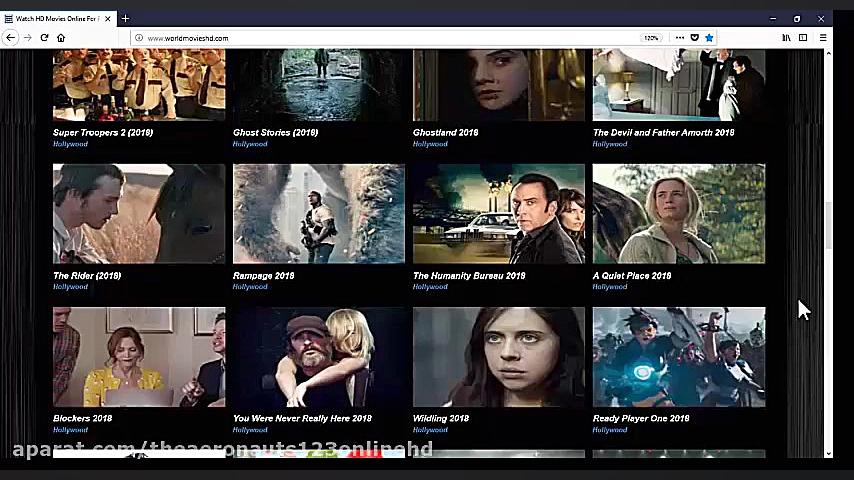The height and width of the screenshot is (480, 854).
Task: Click the site information icon in address bar
Action: (139, 38)
